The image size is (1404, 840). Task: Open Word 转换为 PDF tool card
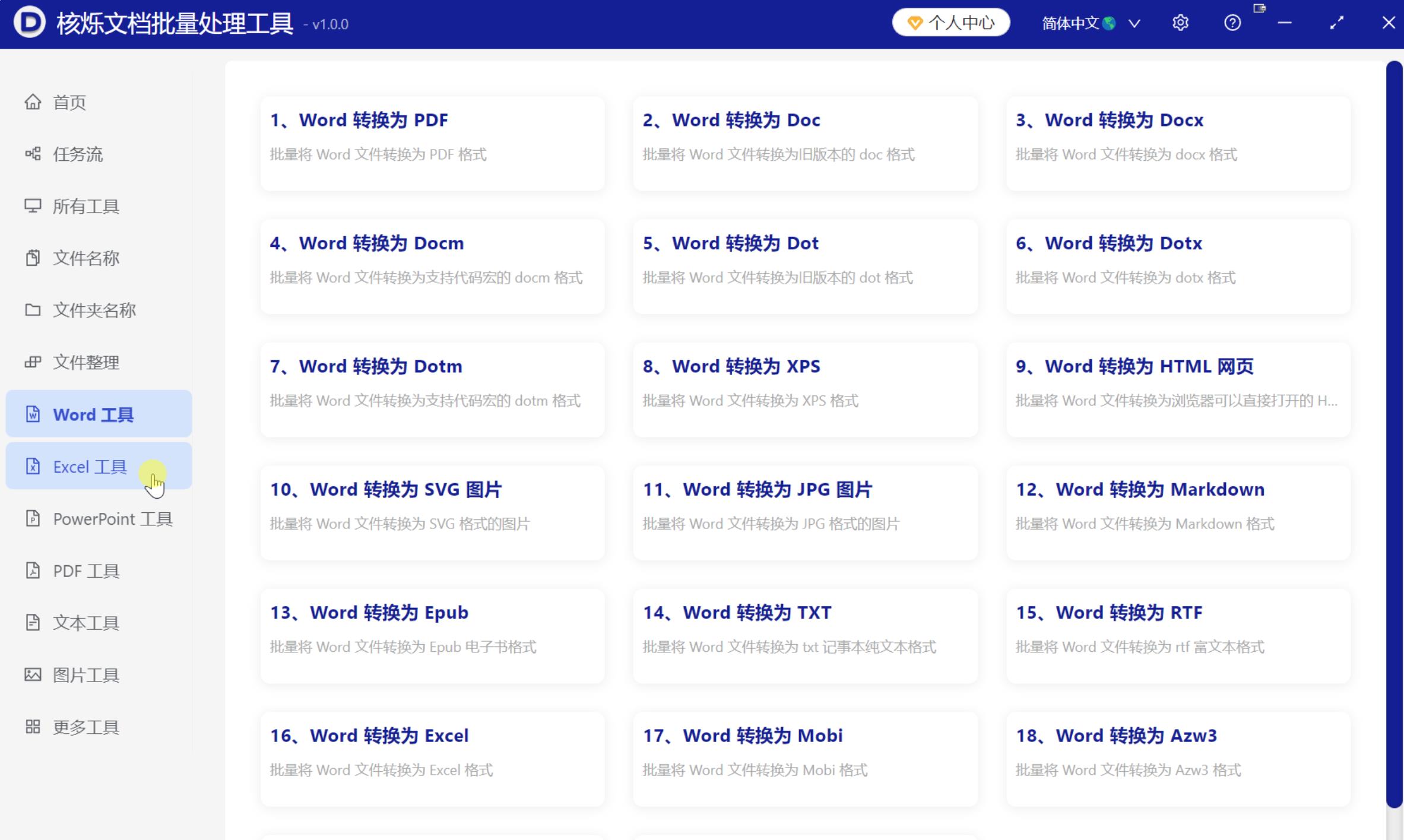click(432, 143)
